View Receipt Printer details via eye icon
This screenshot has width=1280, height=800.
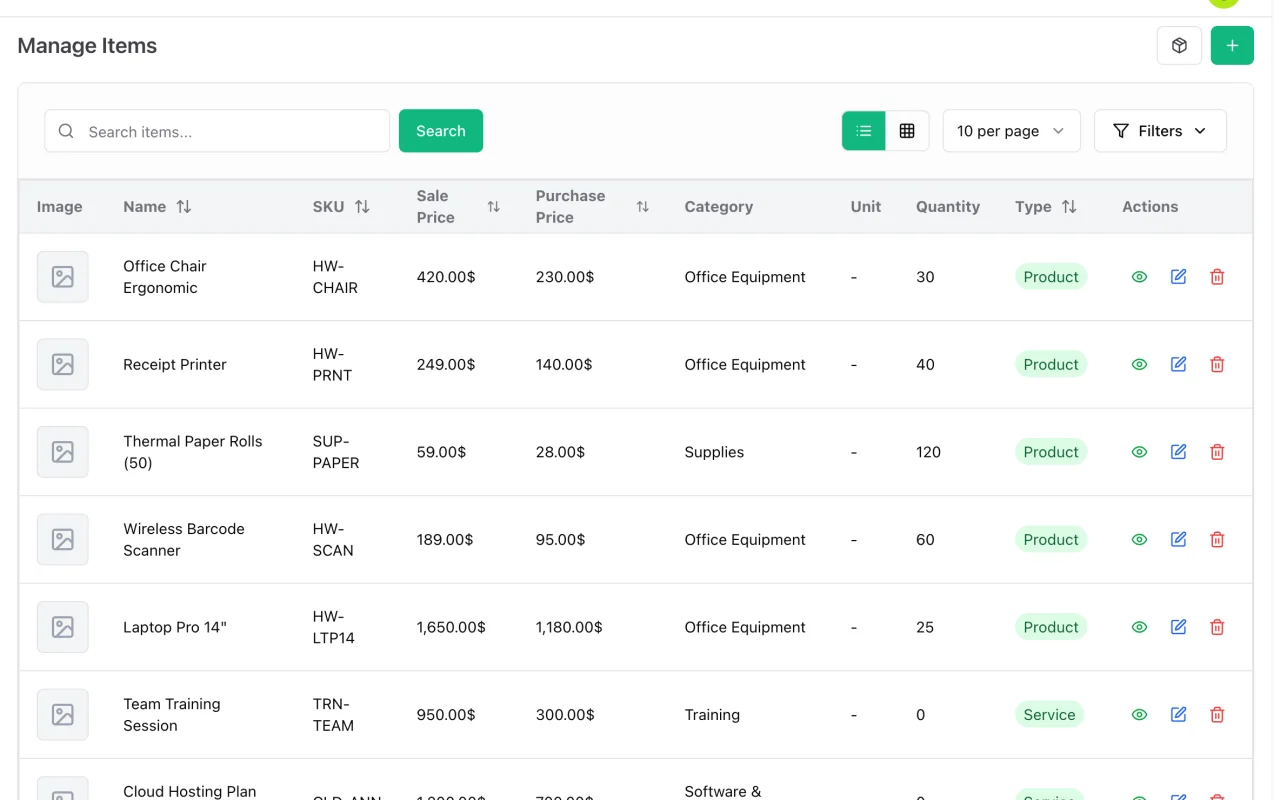click(x=1139, y=365)
